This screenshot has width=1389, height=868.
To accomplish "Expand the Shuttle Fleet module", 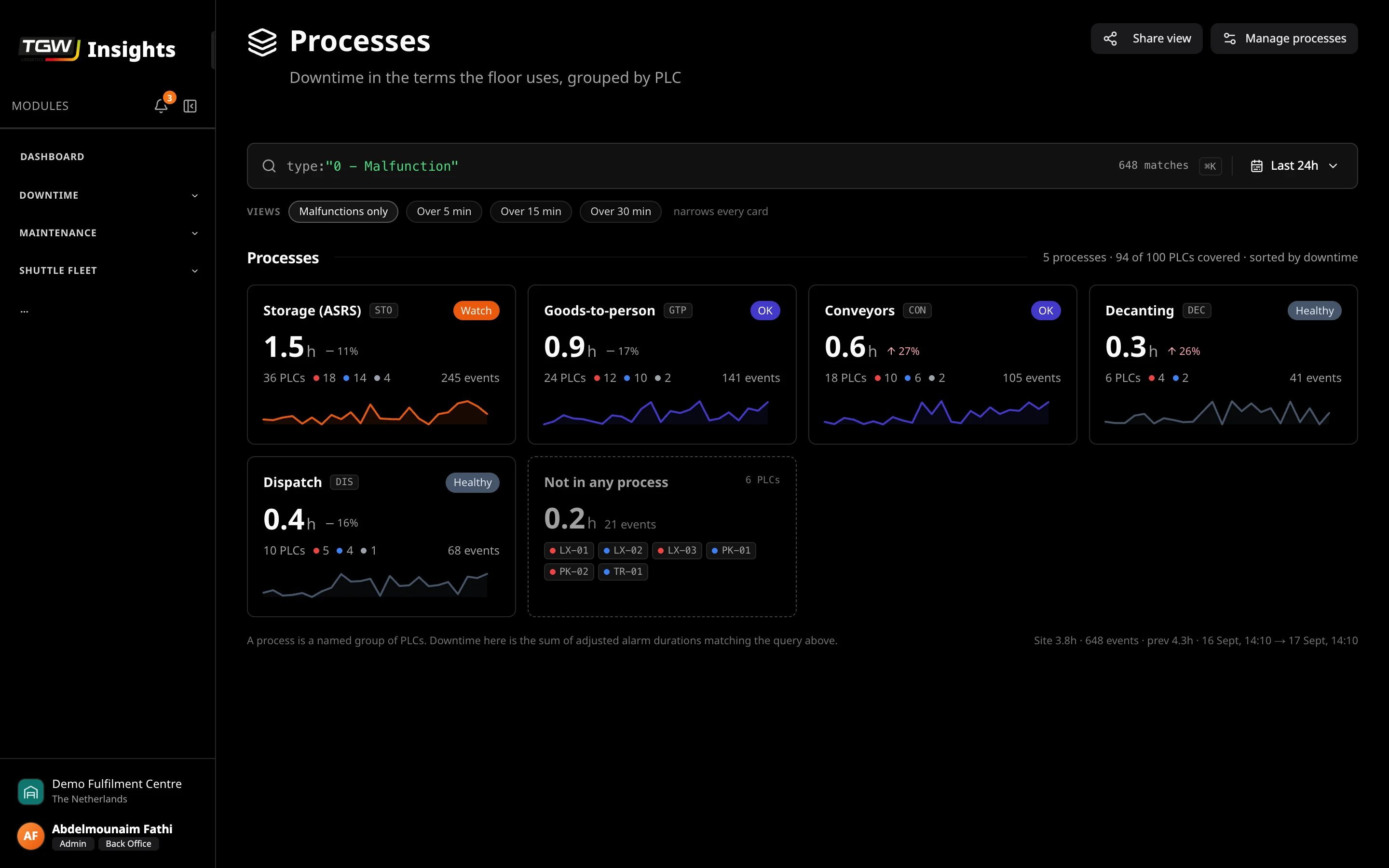I will pyautogui.click(x=108, y=271).
